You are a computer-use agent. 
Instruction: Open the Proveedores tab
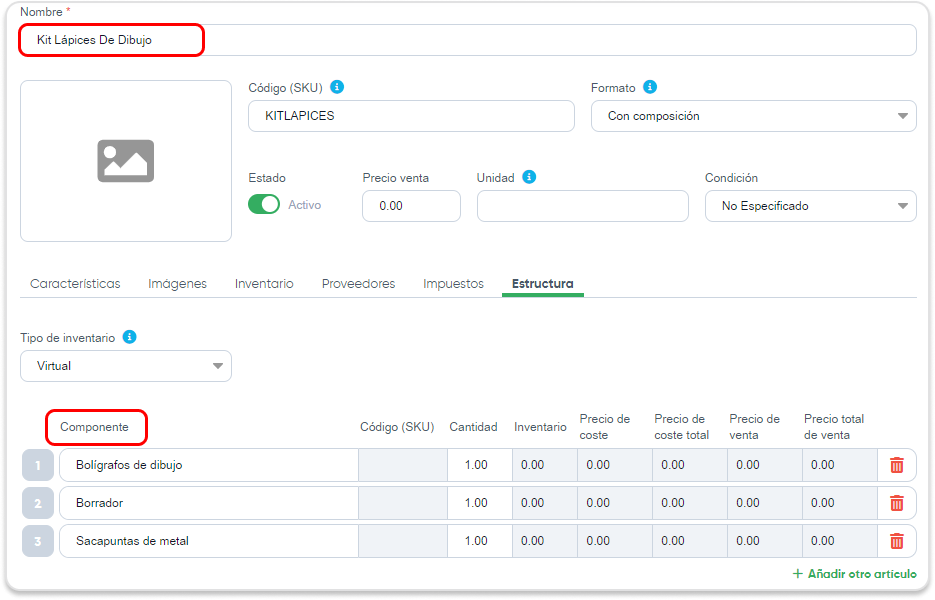(358, 284)
